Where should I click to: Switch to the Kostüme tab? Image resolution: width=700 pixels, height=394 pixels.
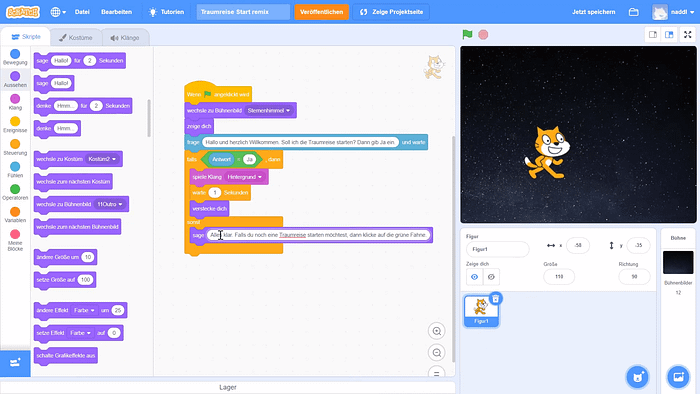(x=76, y=37)
